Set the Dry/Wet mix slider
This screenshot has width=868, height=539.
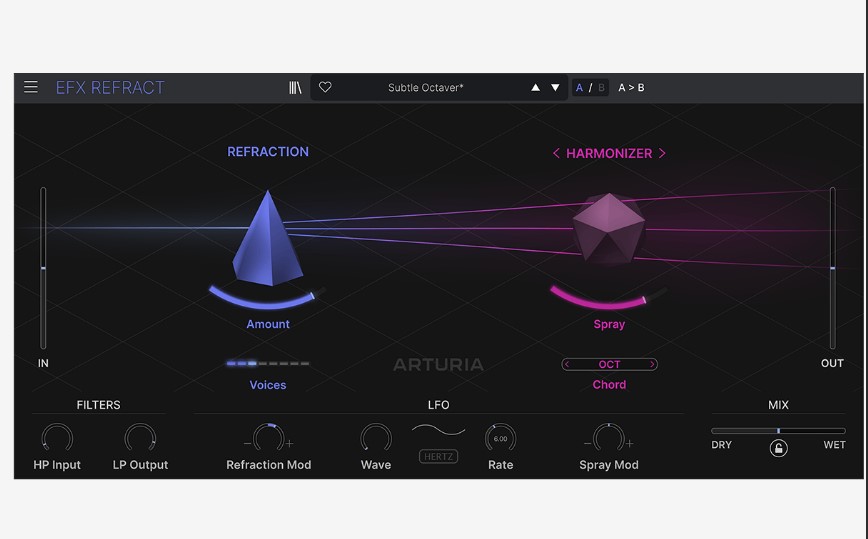[778, 431]
